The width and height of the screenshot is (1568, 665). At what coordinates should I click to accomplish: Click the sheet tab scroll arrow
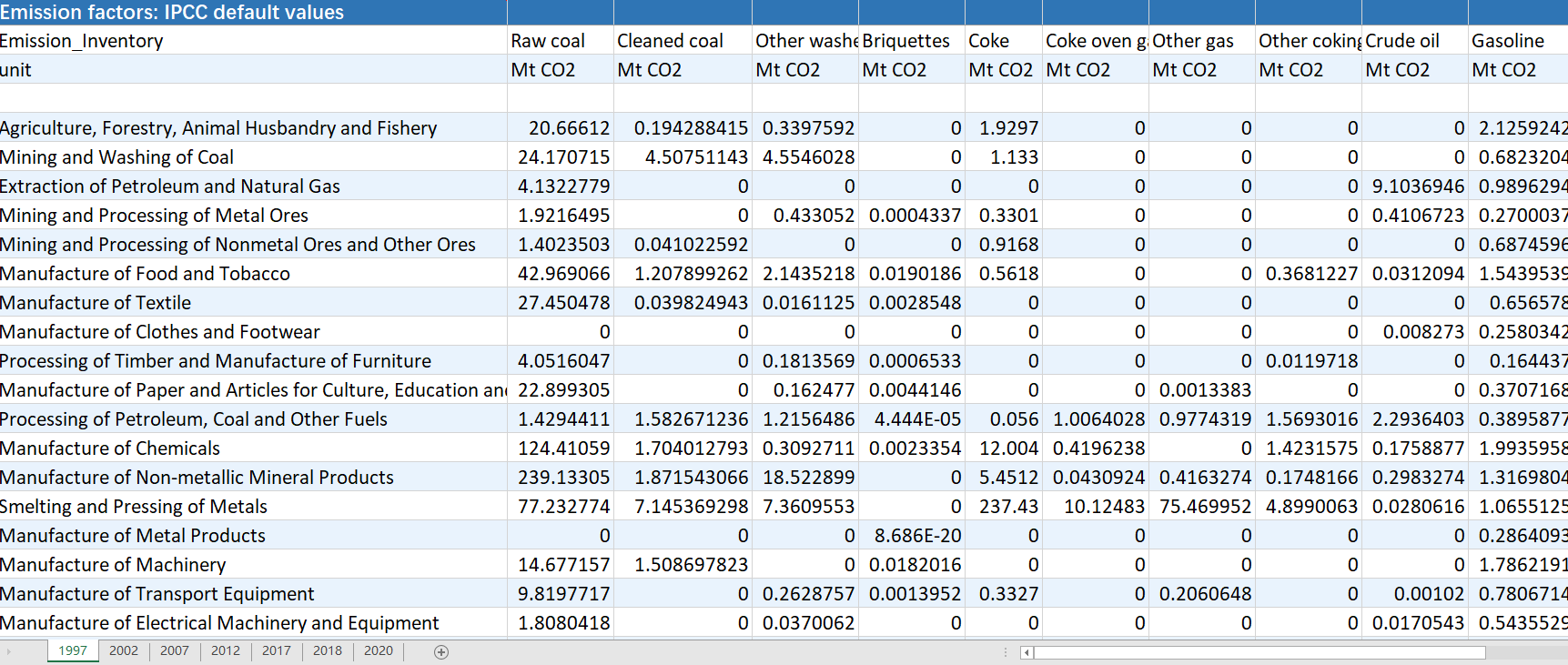tap(9, 651)
